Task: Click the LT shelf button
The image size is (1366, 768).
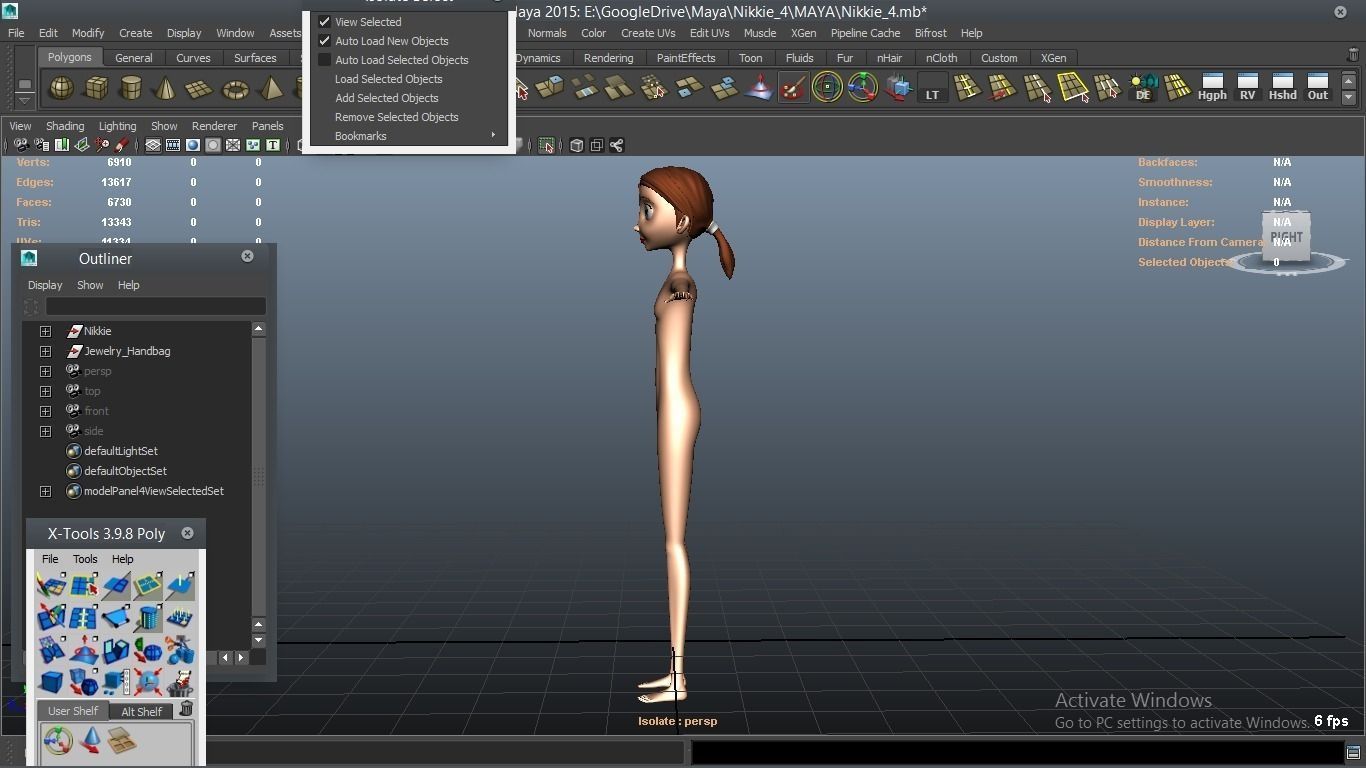Action: point(932,89)
